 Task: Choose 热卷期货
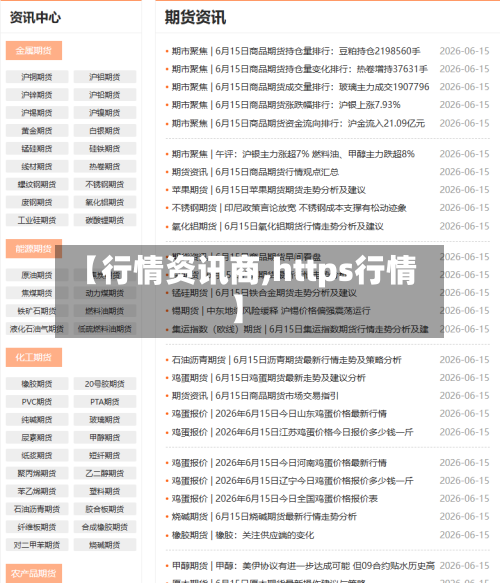tap(105, 167)
